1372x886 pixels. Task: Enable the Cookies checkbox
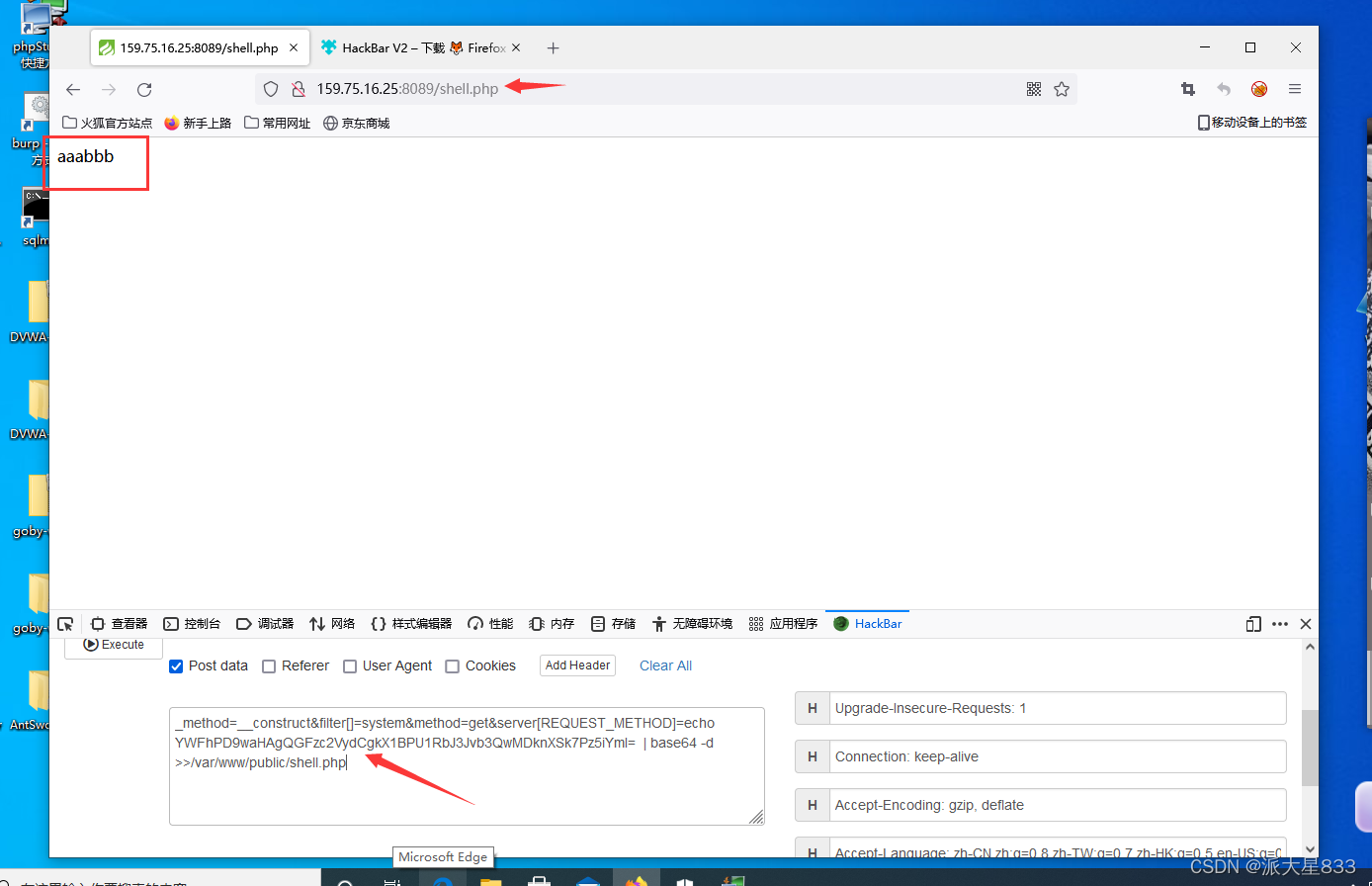453,666
